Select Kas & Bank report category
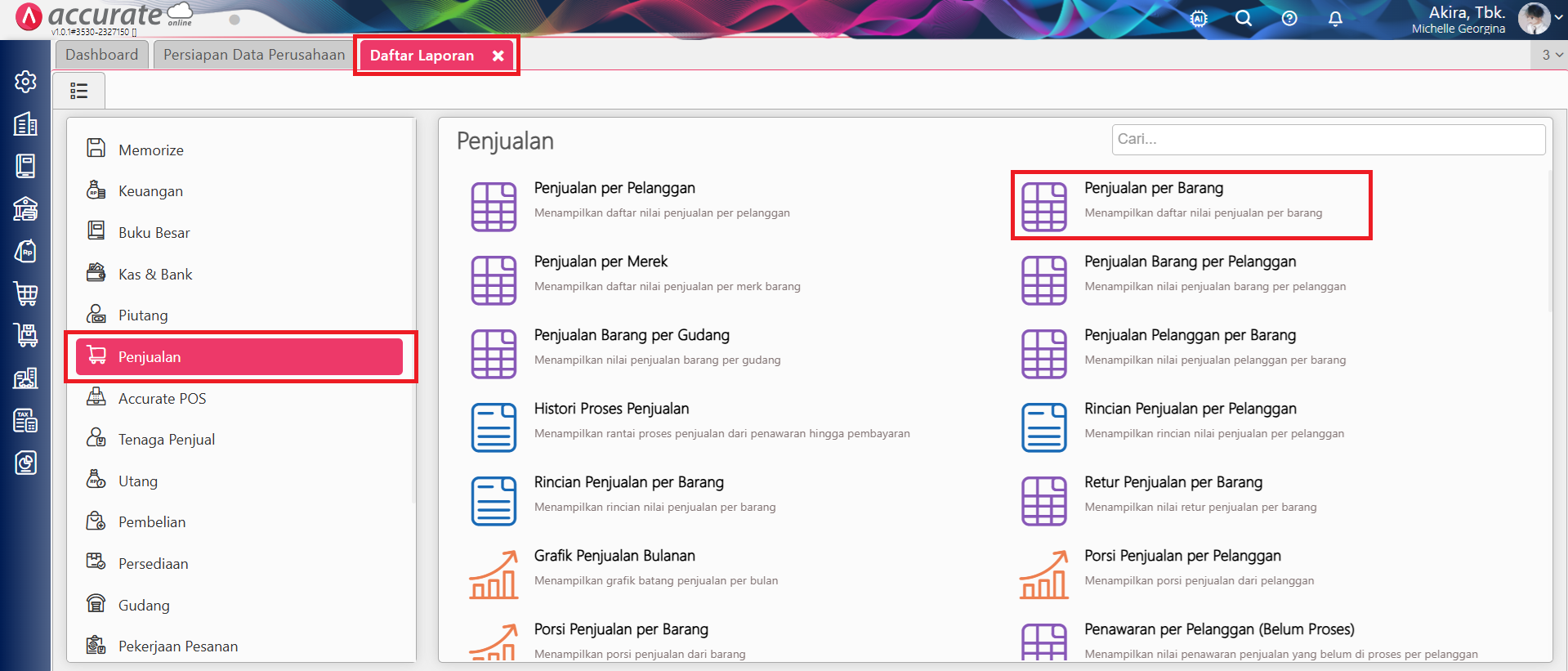This screenshot has height=671, width=1568. pos(155,275)
